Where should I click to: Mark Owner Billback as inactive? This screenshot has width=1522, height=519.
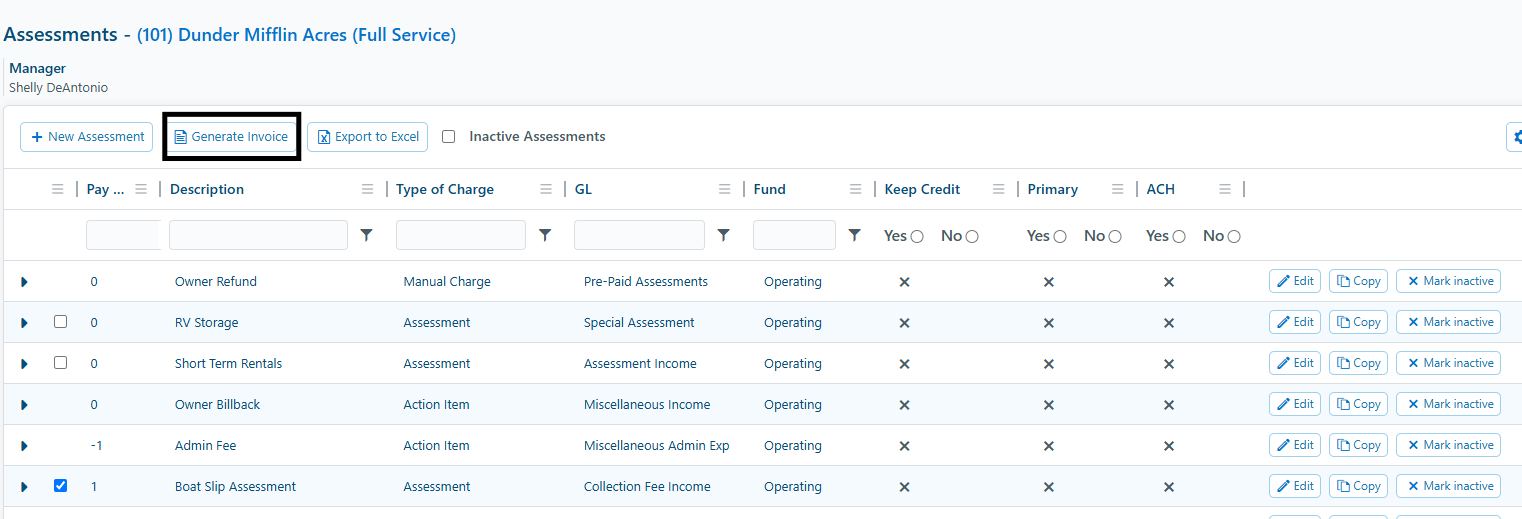1448,404
